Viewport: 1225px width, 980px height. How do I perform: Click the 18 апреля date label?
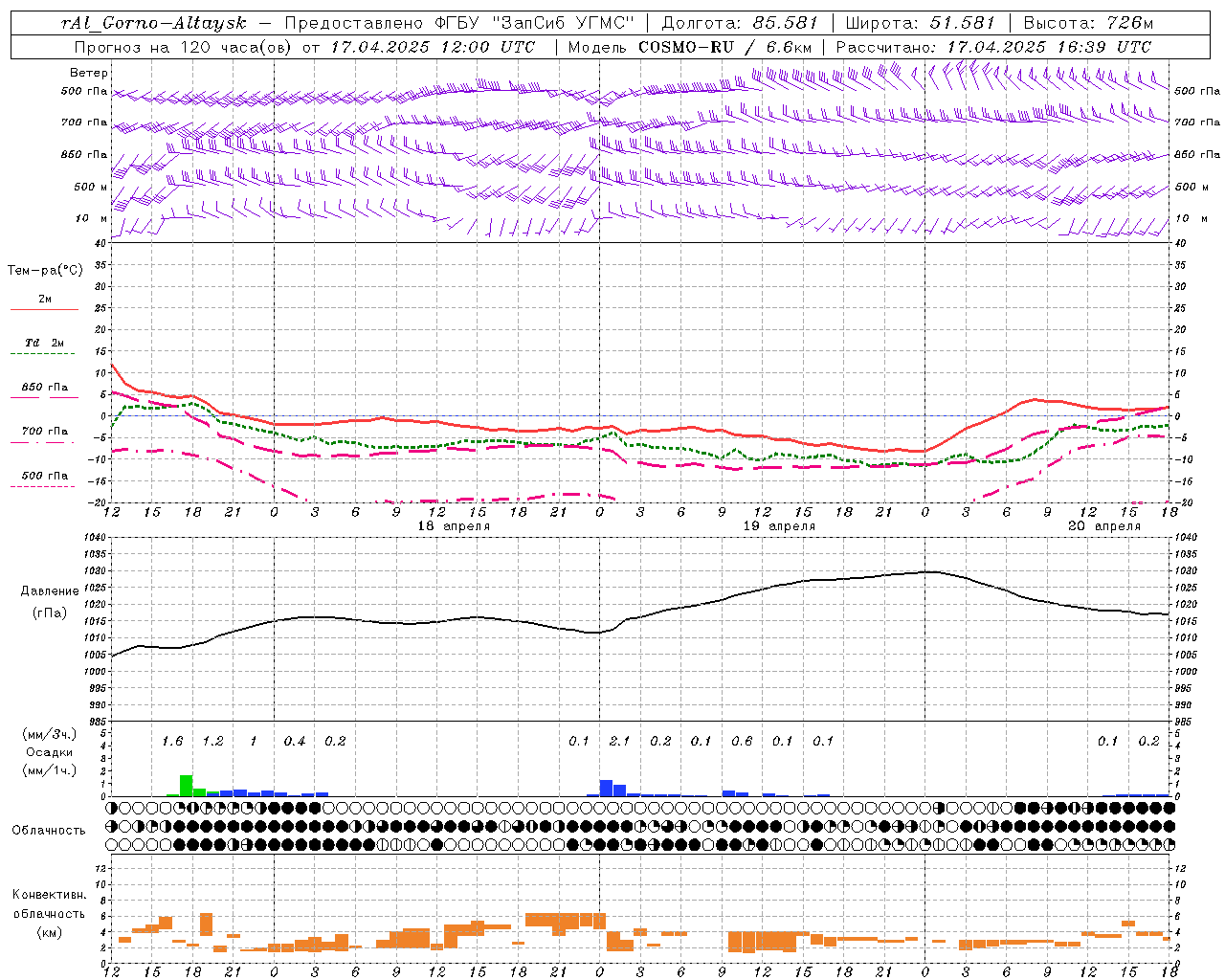(x=454, y=526)
